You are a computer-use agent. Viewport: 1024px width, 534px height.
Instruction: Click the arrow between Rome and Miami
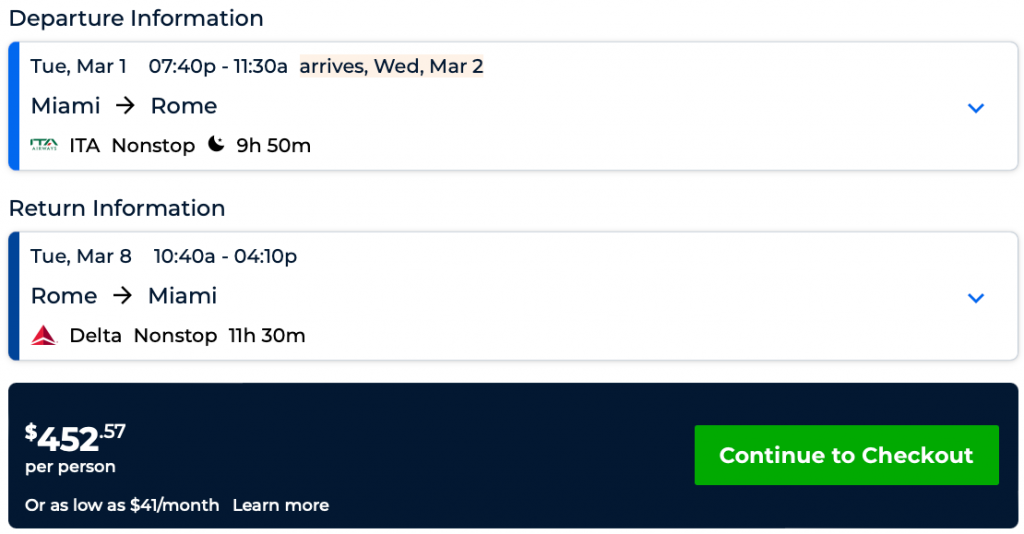(x=122, y=296)
